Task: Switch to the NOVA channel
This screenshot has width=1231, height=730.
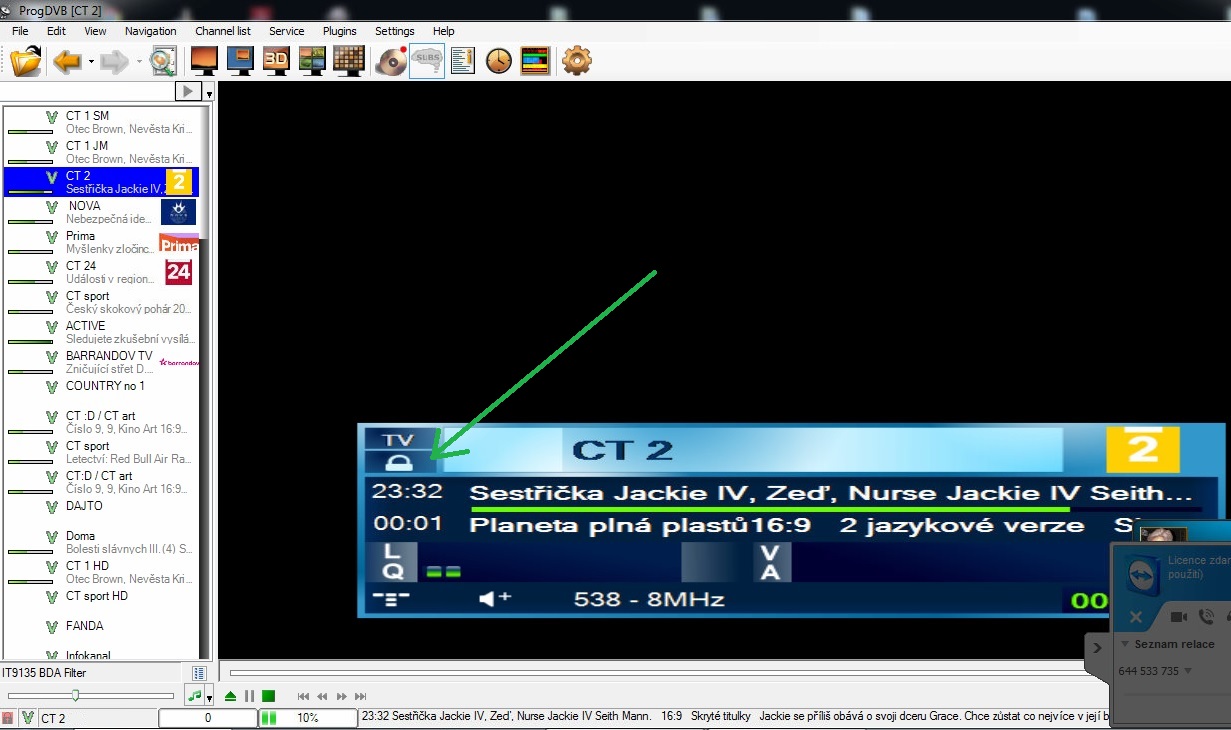Action: coord(102,212)
